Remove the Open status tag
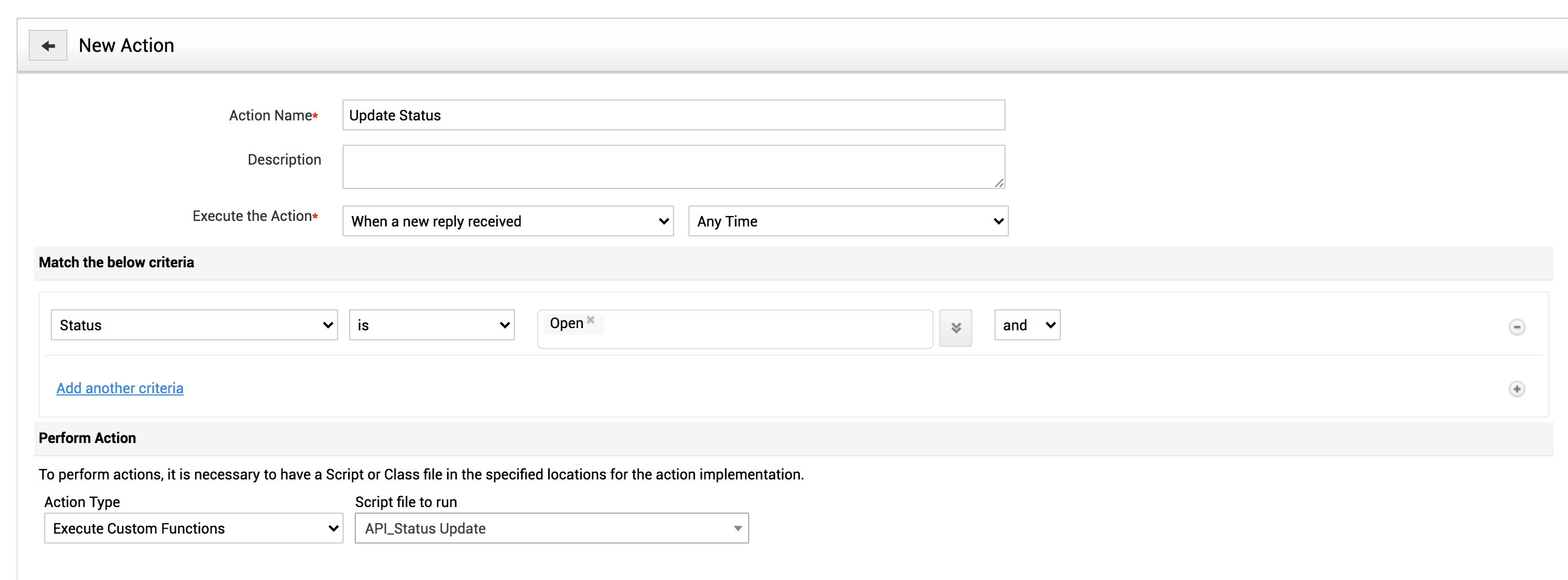Screen dimensions: 1568x580 [x=591, y=319]
